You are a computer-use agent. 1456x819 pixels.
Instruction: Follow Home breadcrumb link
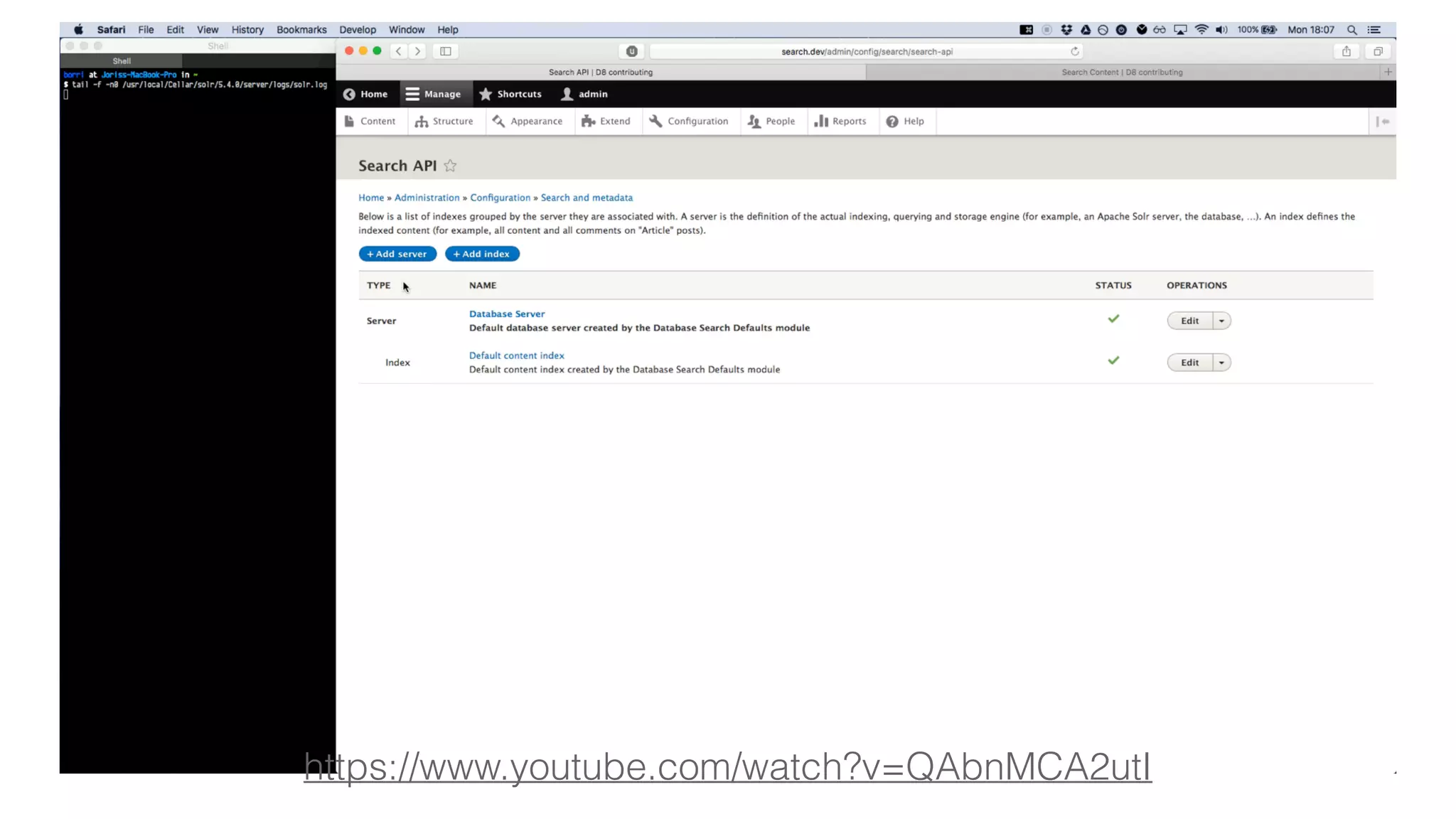pos(371,198)
